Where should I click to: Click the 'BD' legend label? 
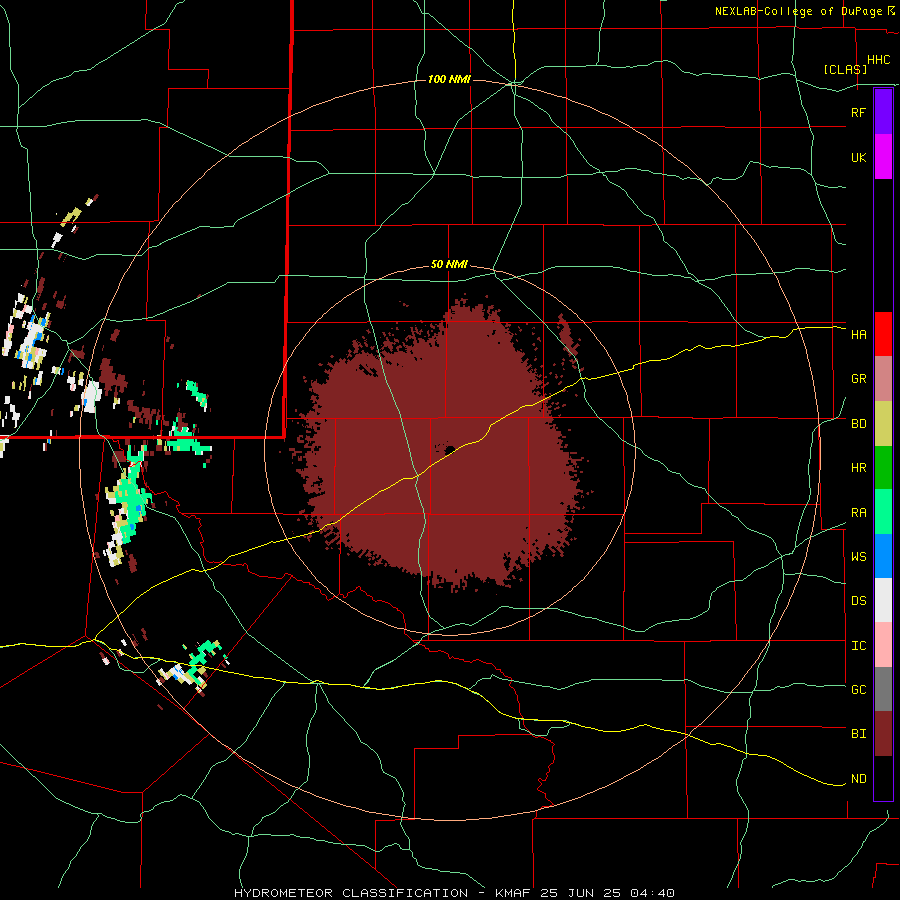pyautogui.click(x=858, y=424)
